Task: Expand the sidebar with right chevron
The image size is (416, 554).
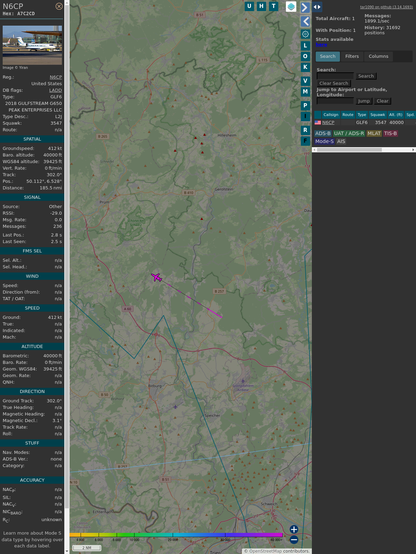Action: click(305, 7)
